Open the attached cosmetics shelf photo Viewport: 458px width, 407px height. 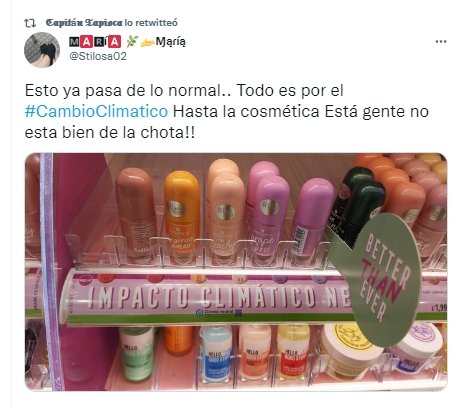point(236,272)
